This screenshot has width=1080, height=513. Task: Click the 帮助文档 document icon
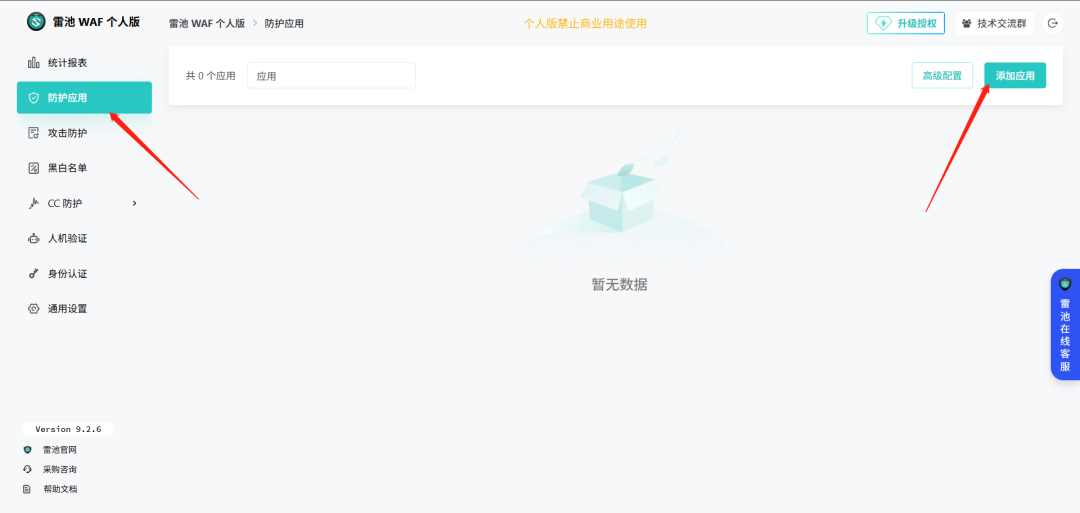click(28, 490)
